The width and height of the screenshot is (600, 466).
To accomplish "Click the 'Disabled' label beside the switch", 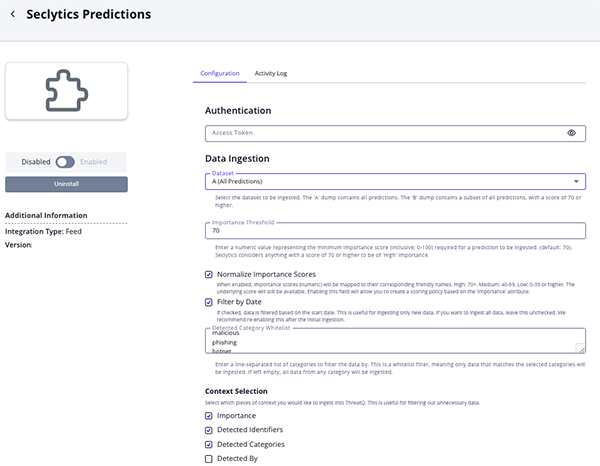I will point(36,162).
